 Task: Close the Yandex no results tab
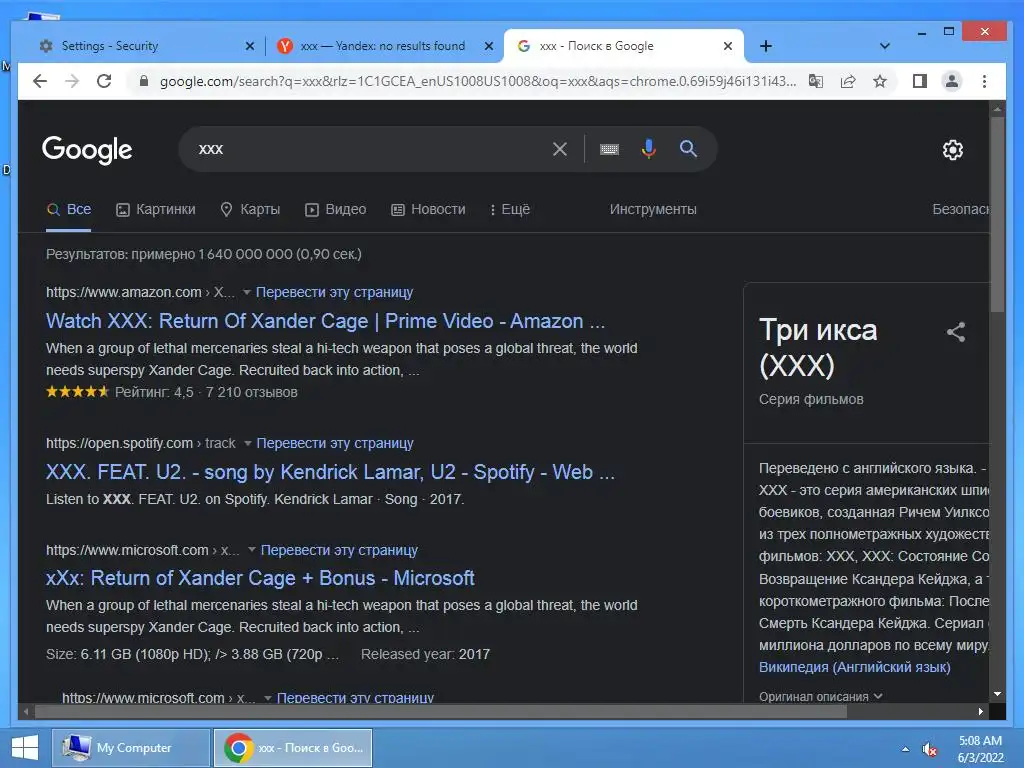[488, 46]
